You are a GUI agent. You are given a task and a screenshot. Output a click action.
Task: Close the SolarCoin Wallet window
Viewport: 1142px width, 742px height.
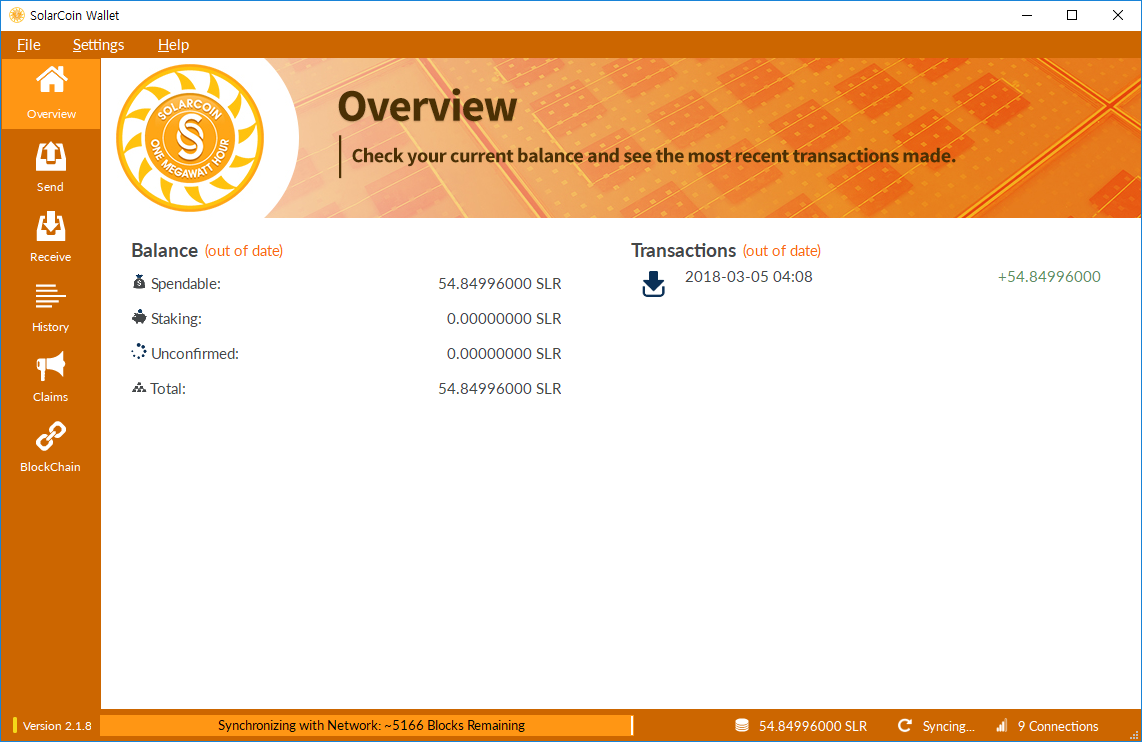[x=1118, y=15]
